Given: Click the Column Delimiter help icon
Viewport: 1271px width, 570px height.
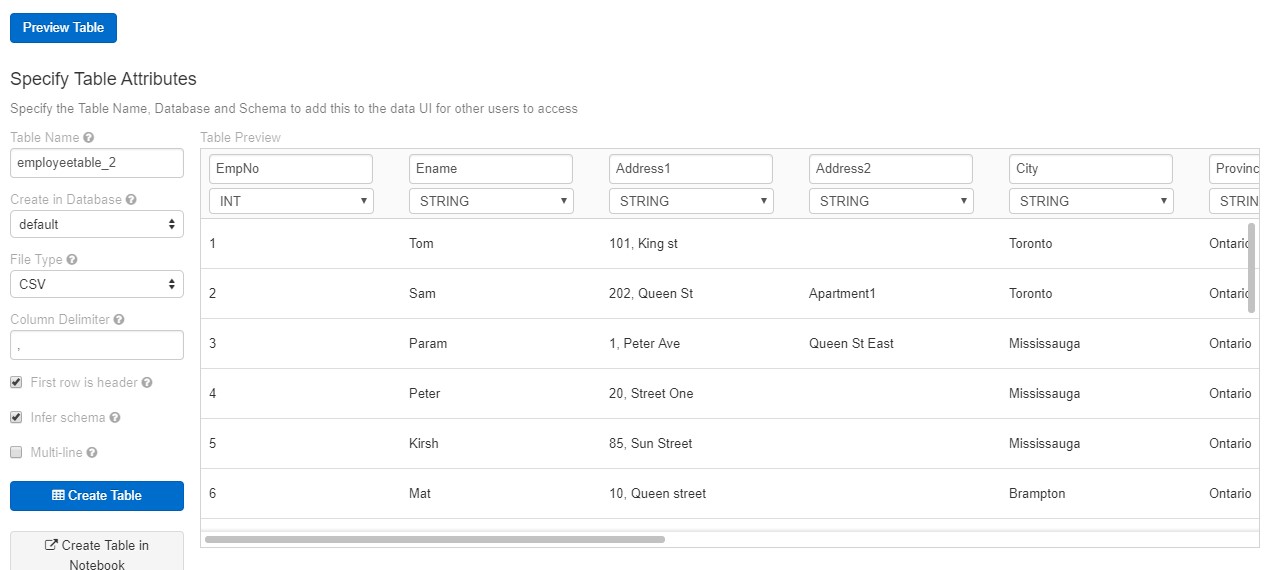Looking at the screenshot, I should (119, 320).
